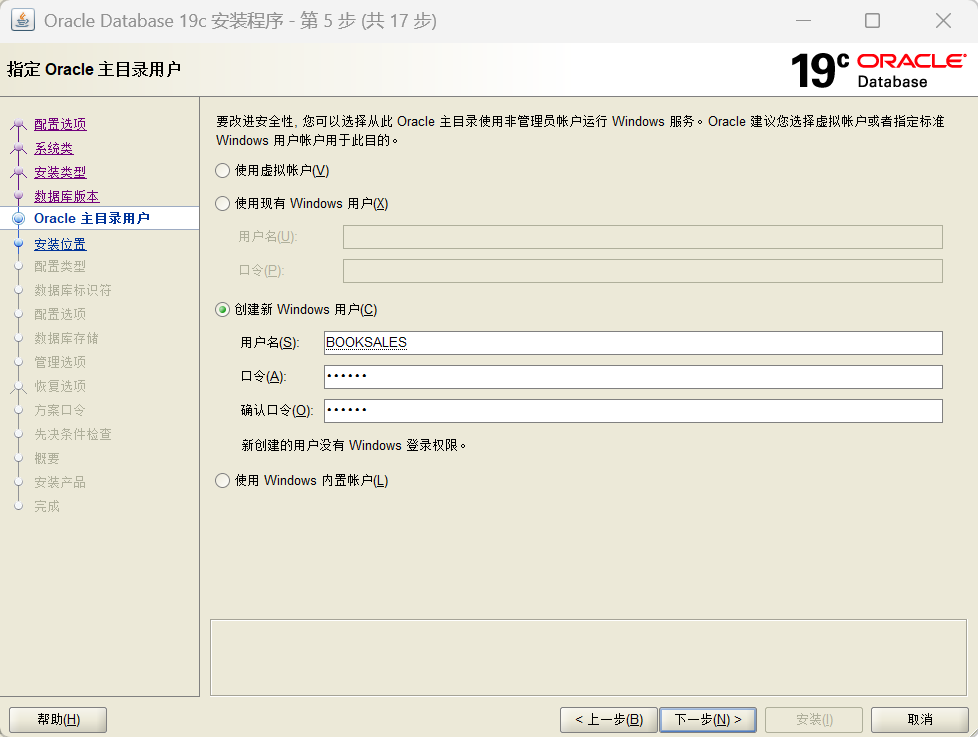
Task: Select 使用现有 Windows 用户 option
Action: point(222,203)
